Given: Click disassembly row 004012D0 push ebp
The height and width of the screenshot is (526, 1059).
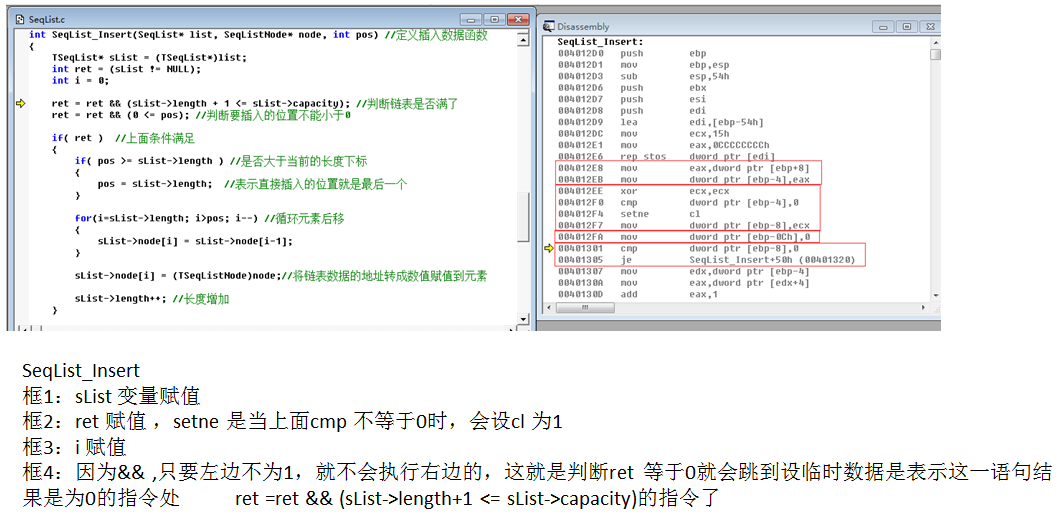Looking at the screenshot, I should 632,53.
